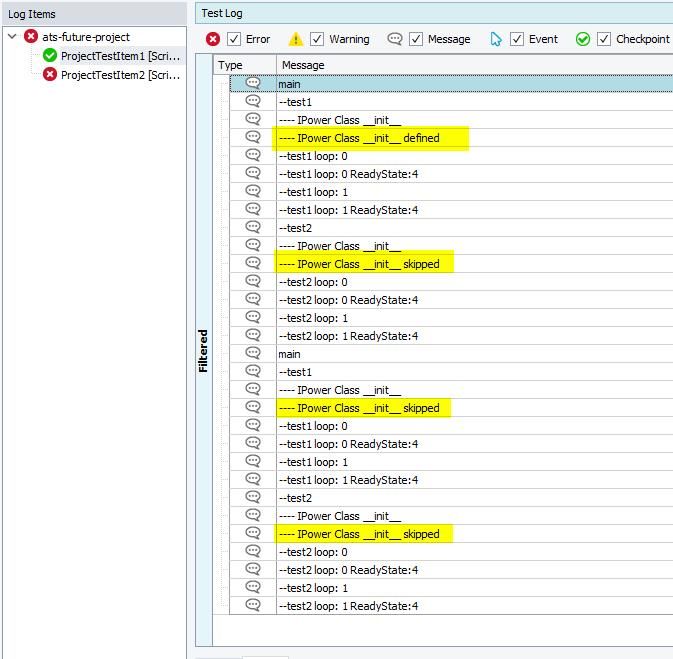
Task: Click the red failed icon of ProjectTestItem2
Action: coord(50,75)
